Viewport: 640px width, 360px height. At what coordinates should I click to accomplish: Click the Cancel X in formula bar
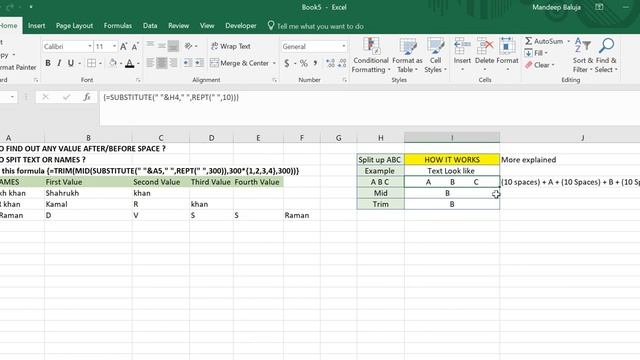(45, 97)
